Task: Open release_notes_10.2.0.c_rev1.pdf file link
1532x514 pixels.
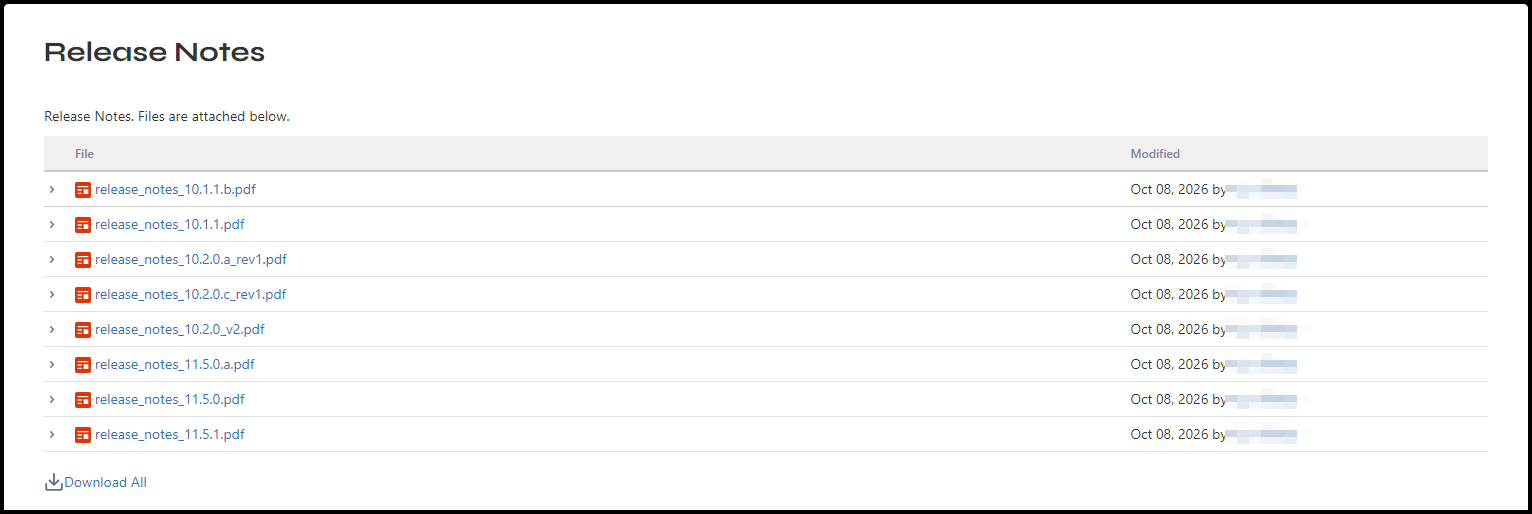Action: pyautogui.click(x=191, y=294)
